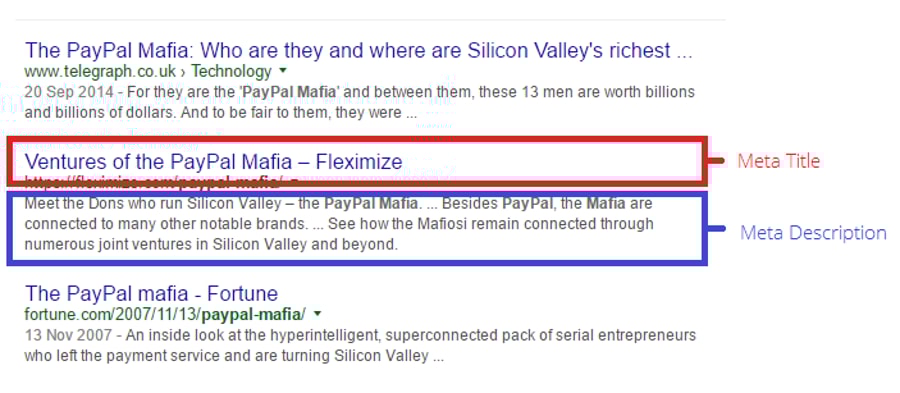Expand the dropdown arrow beside Telegraph Technology
Image resolution: width=900 pixels, height=393 pixels.
point(282,71)
